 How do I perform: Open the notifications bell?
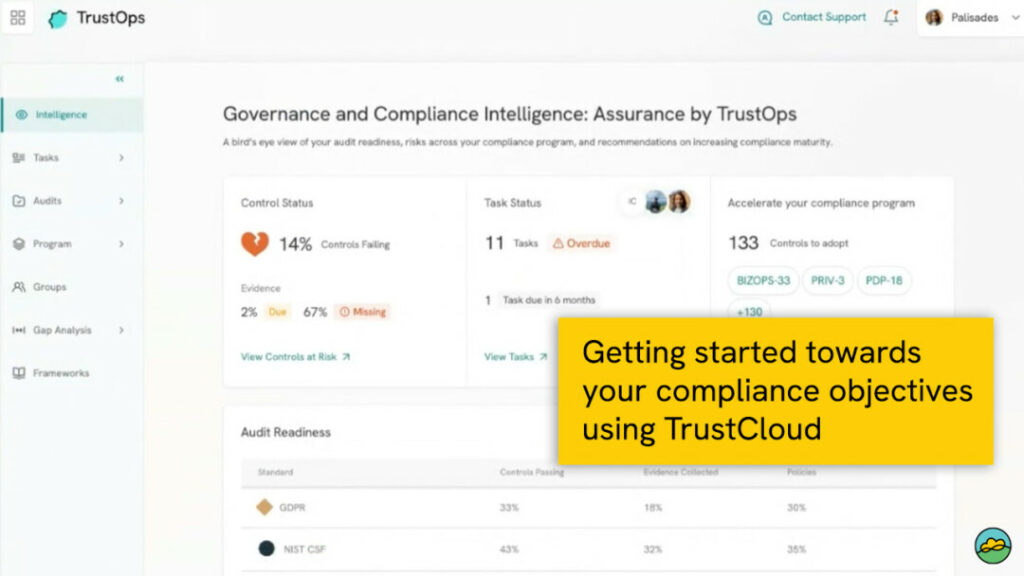pyautogui.click(x=891, y=17)
